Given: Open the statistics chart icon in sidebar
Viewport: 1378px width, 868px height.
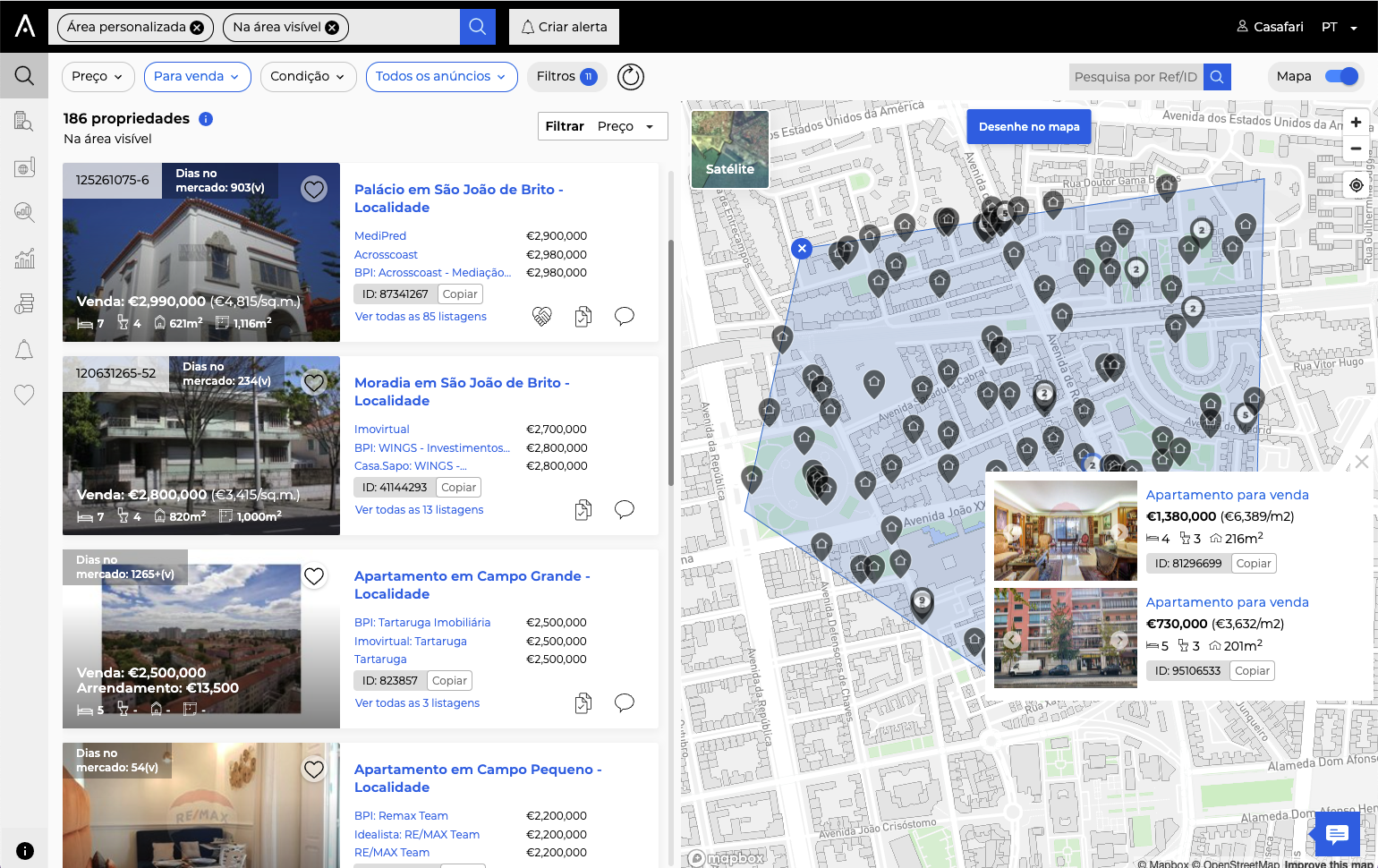Looking at the screenshot, I should [x=24, y=258].
